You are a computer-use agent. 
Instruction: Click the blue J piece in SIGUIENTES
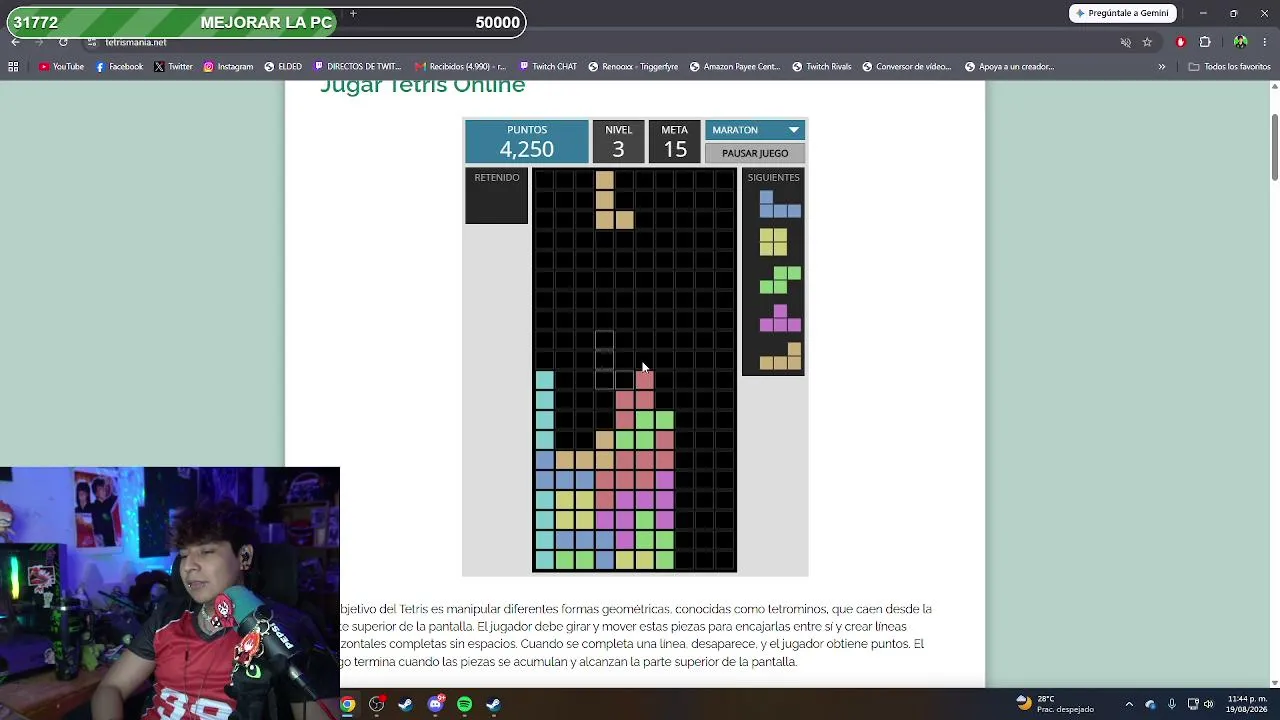tap(779, 205)
